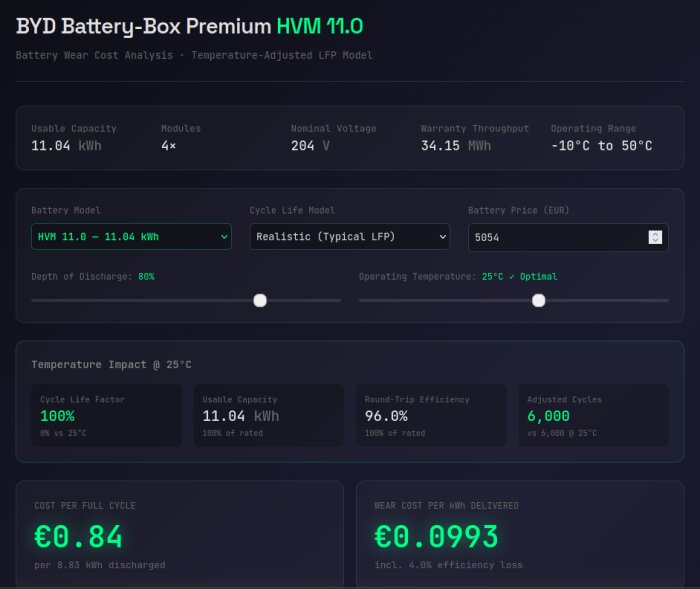The width and height of the screenshot is (700, 589).
Task: Click the Operating Temperature slider handle
Action: 538,301
